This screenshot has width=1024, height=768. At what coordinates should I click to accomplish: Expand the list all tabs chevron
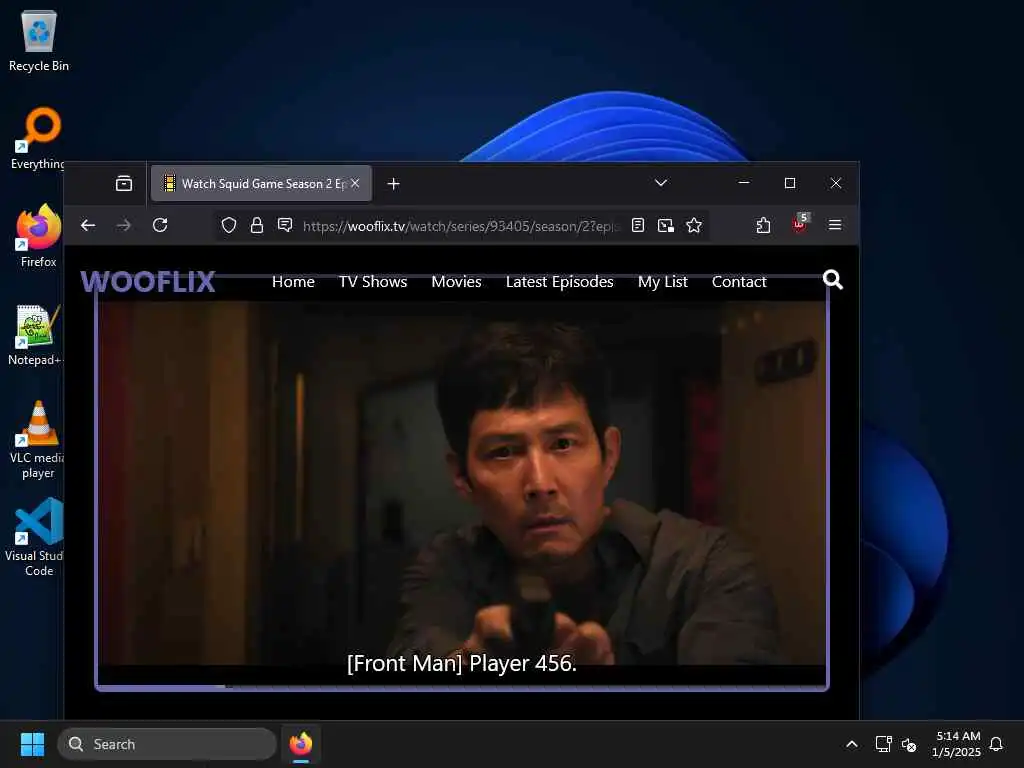661,183
